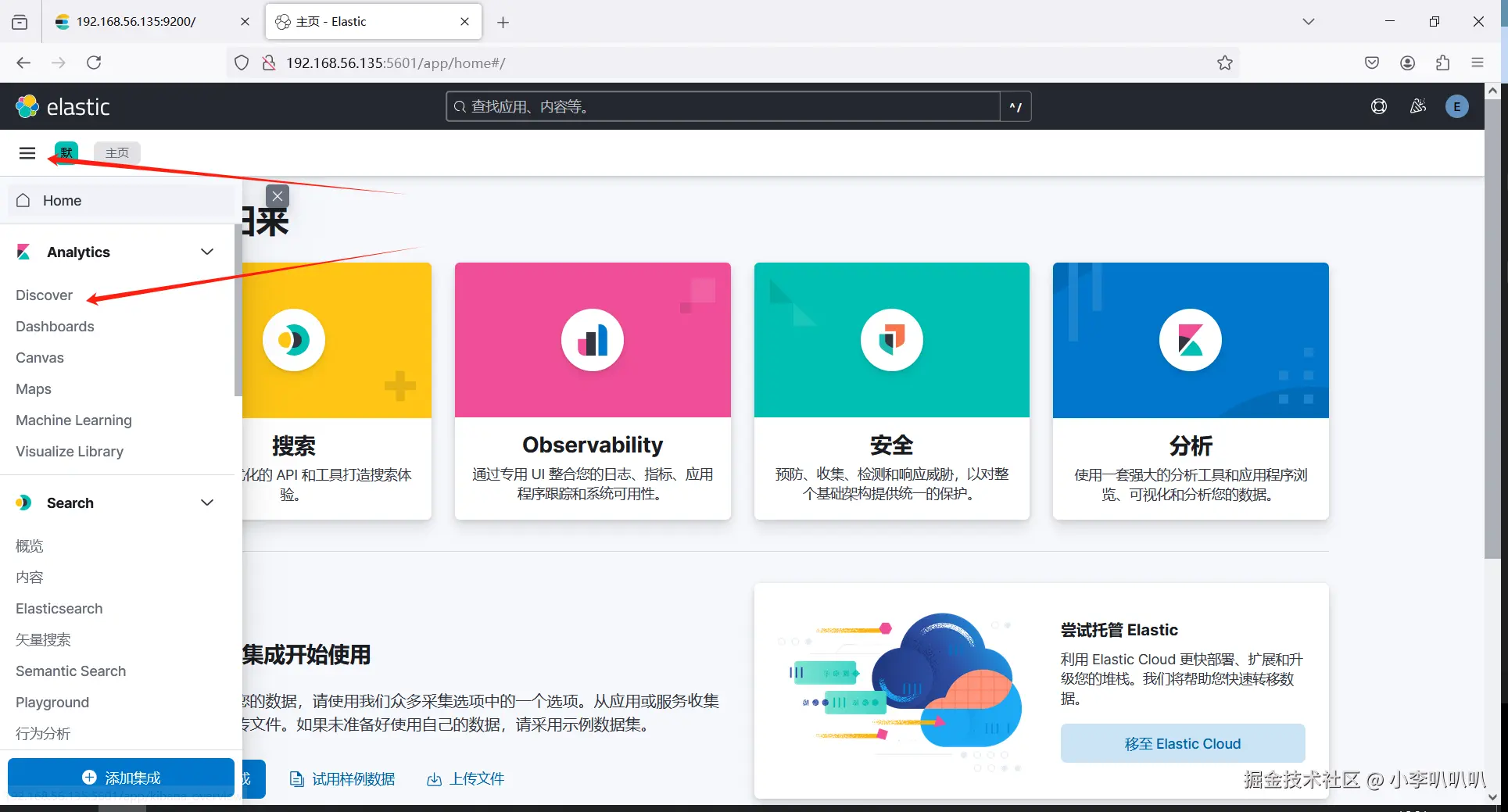Click the 主页 breadcrumb
Screen dimensions: 1508x812
click(117, 152)
